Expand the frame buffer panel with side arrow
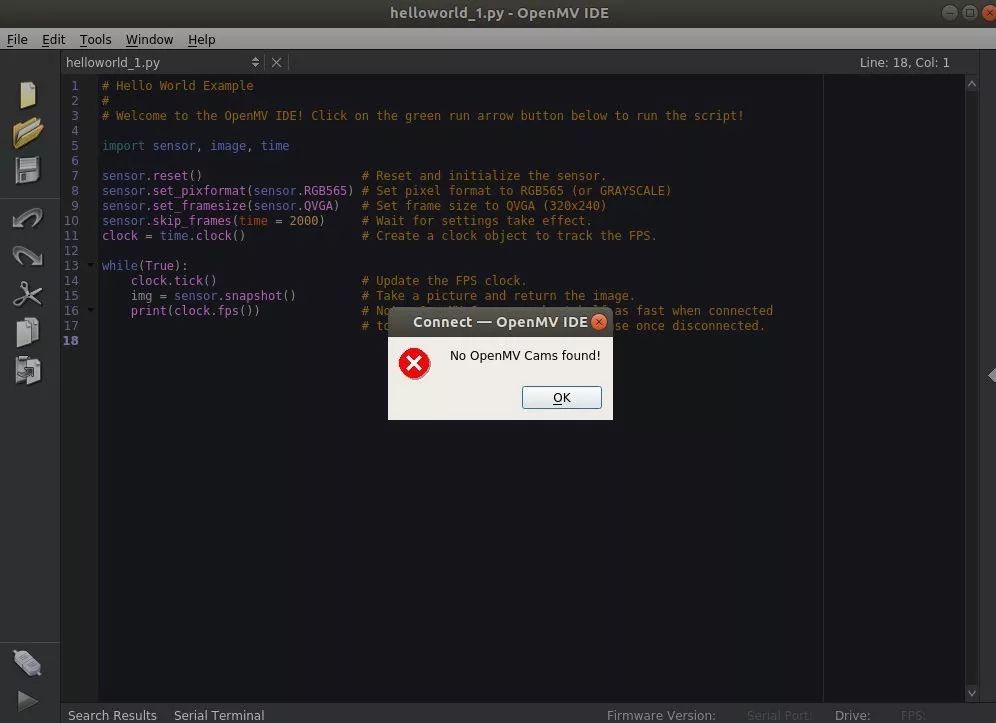Viewport: 996px width, 723px height. (992, 375)
